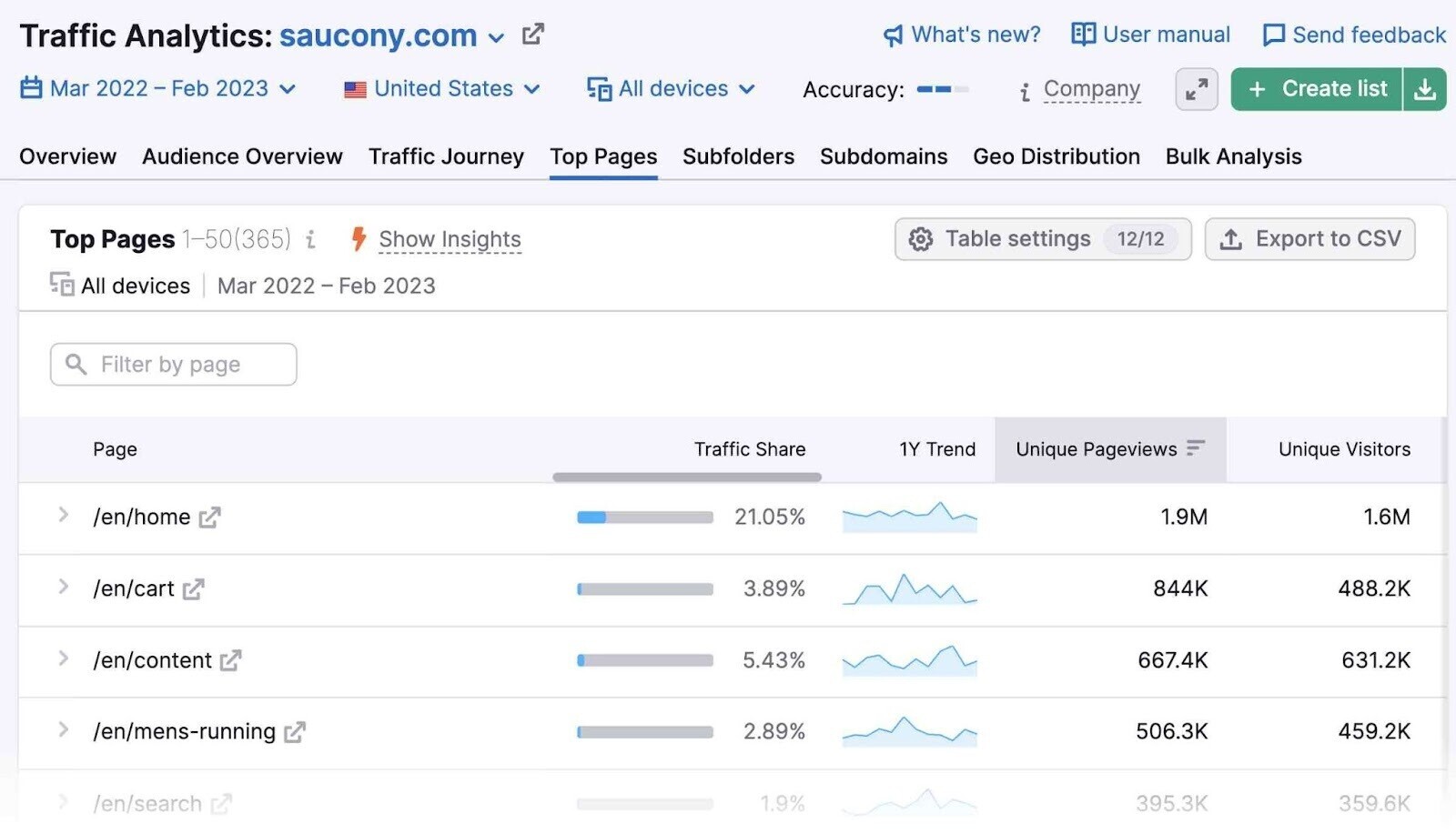Viewport: 1456px width, 834px height.
Task: Click the Company link
Action: click(x=1091, y=89)
